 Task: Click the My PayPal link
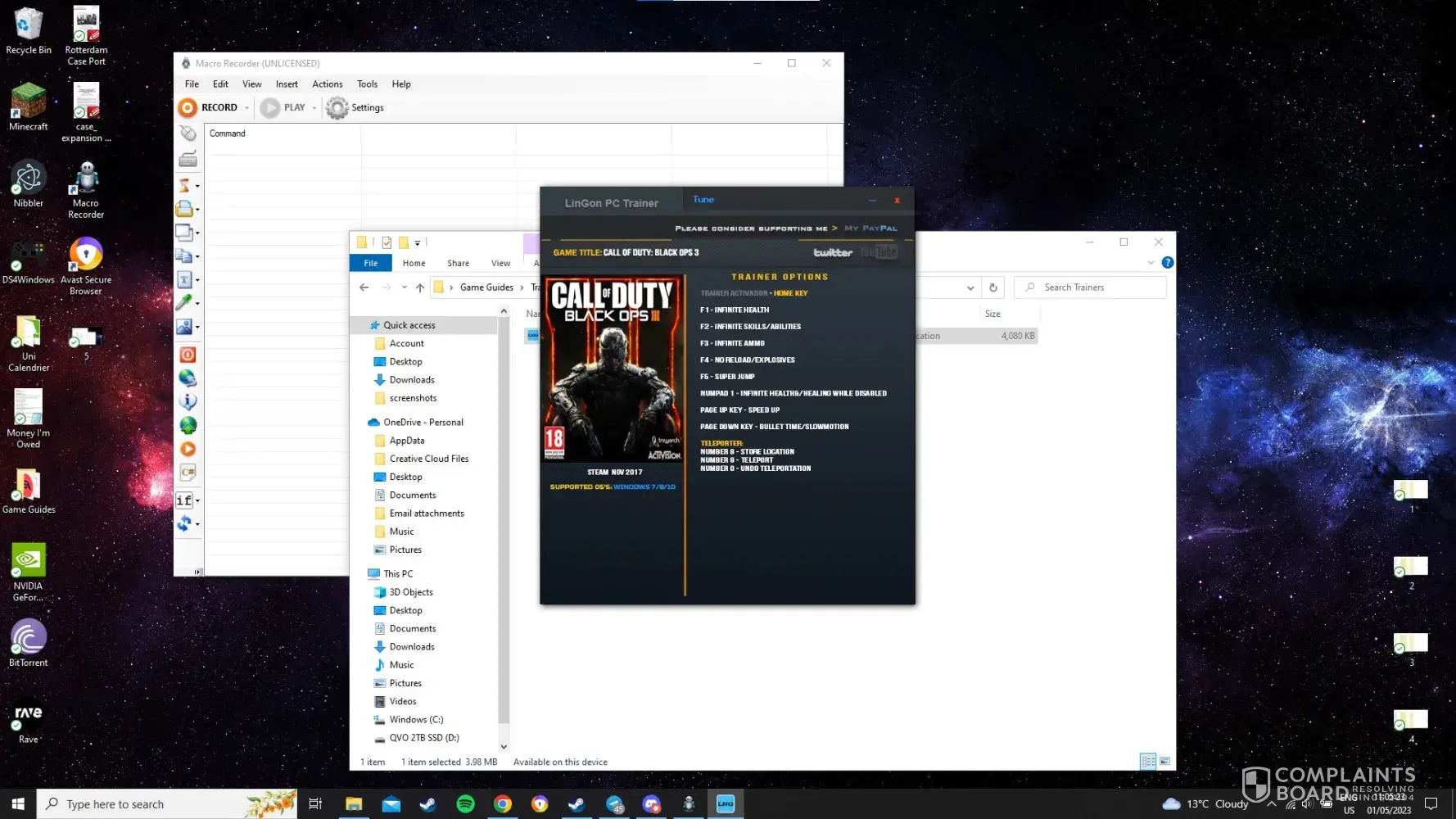pos(870,229)
